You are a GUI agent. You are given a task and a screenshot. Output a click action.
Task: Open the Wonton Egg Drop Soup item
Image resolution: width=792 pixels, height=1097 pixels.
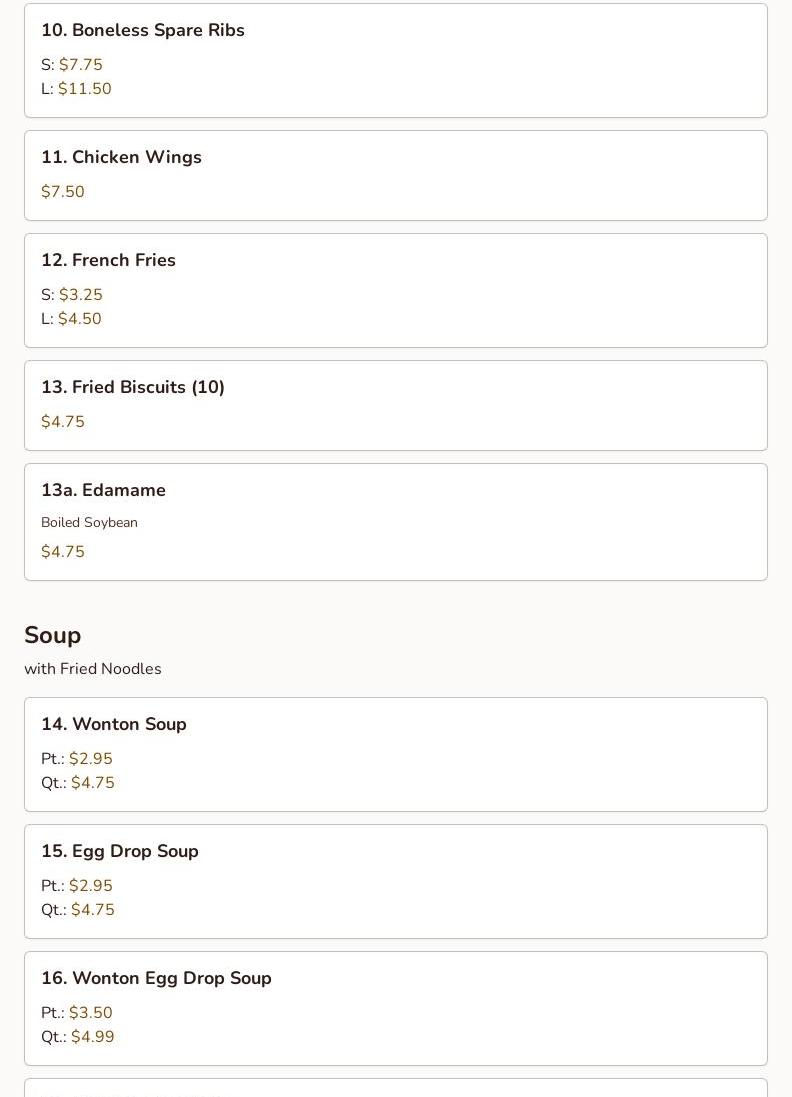point(395,1008)
